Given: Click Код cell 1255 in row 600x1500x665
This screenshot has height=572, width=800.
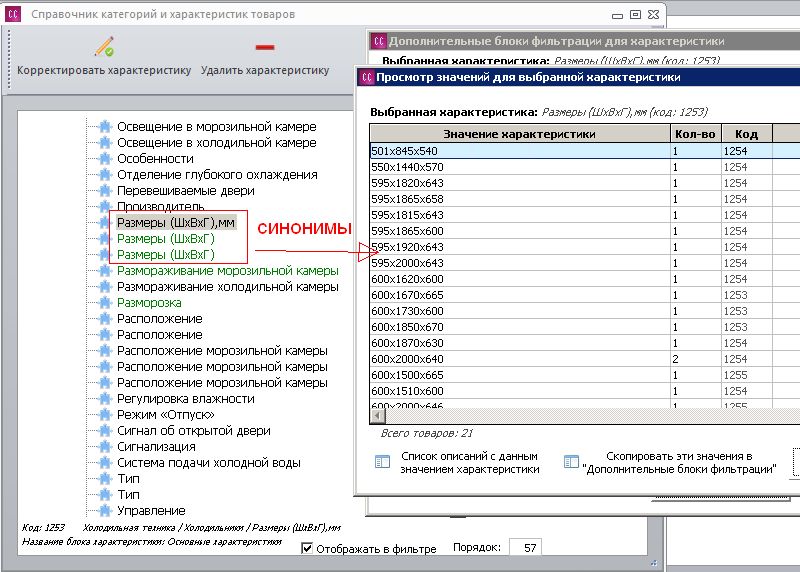Looking at the screenshot, I should point(746,375).
